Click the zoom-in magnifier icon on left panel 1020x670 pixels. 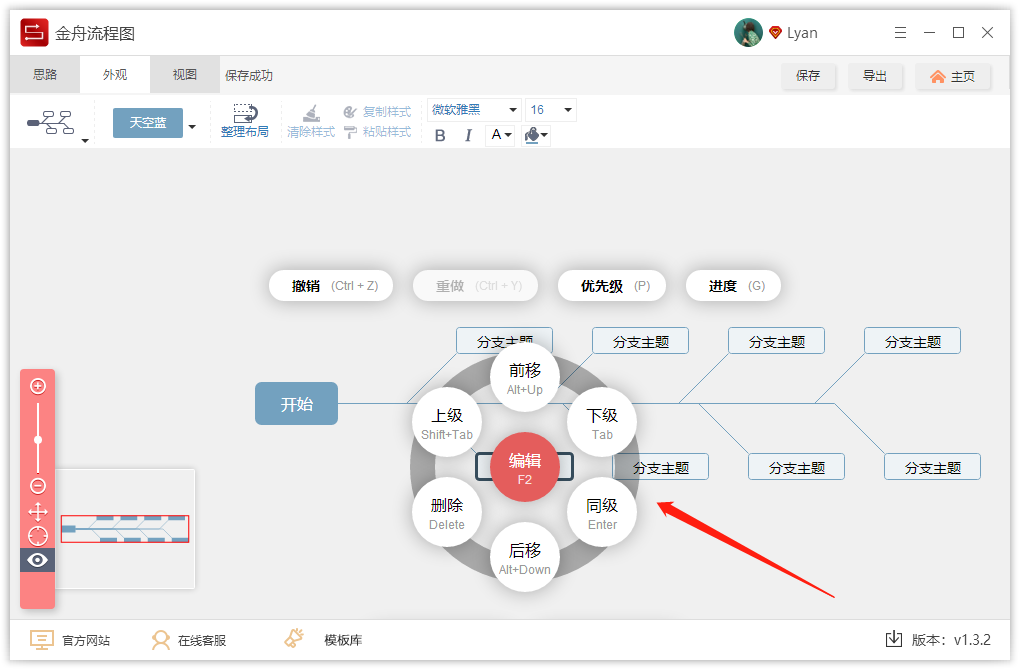[x=37, y=385]
